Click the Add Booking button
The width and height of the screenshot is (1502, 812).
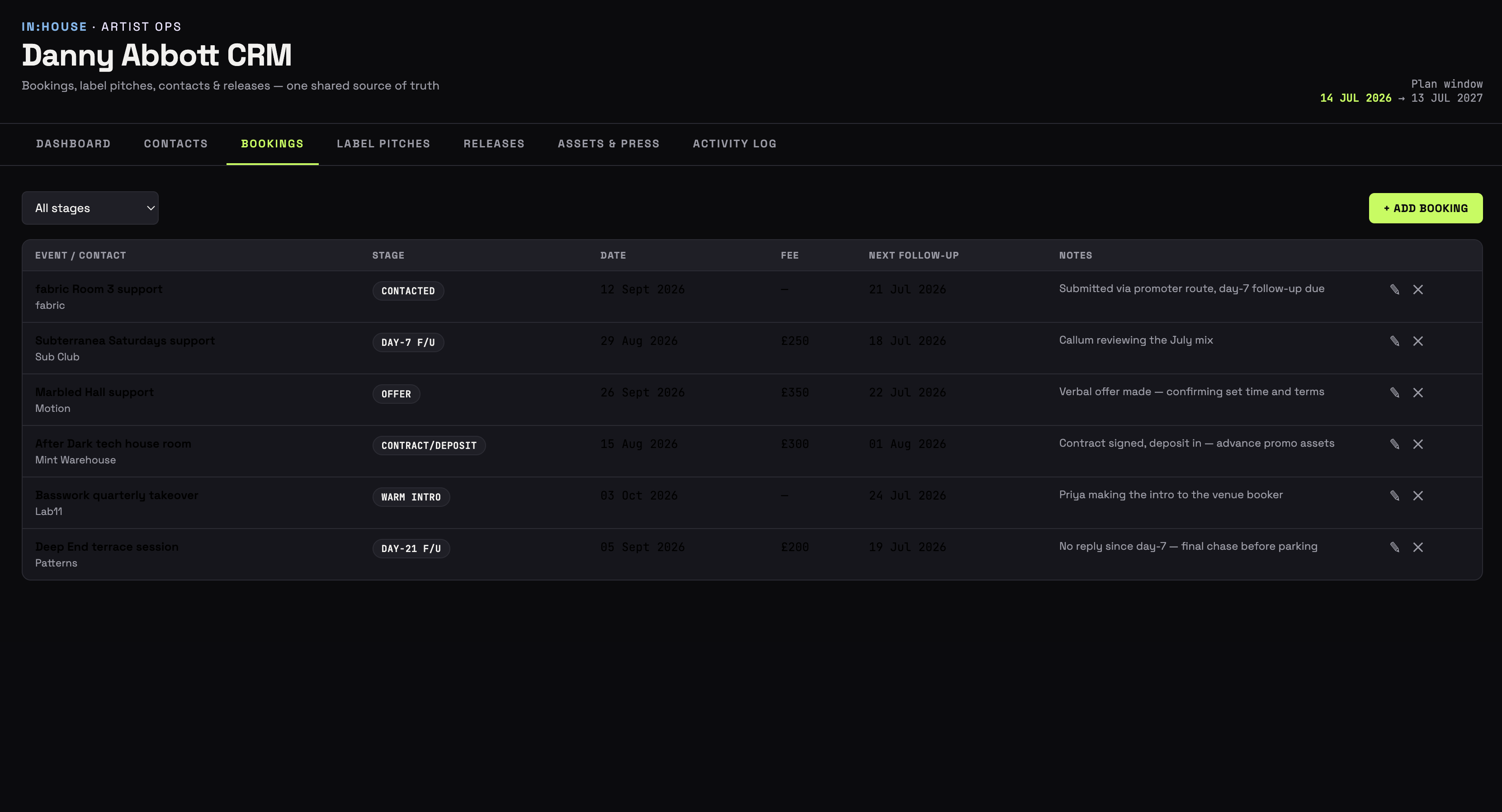pyautogui.click(x=1426, y=208)
